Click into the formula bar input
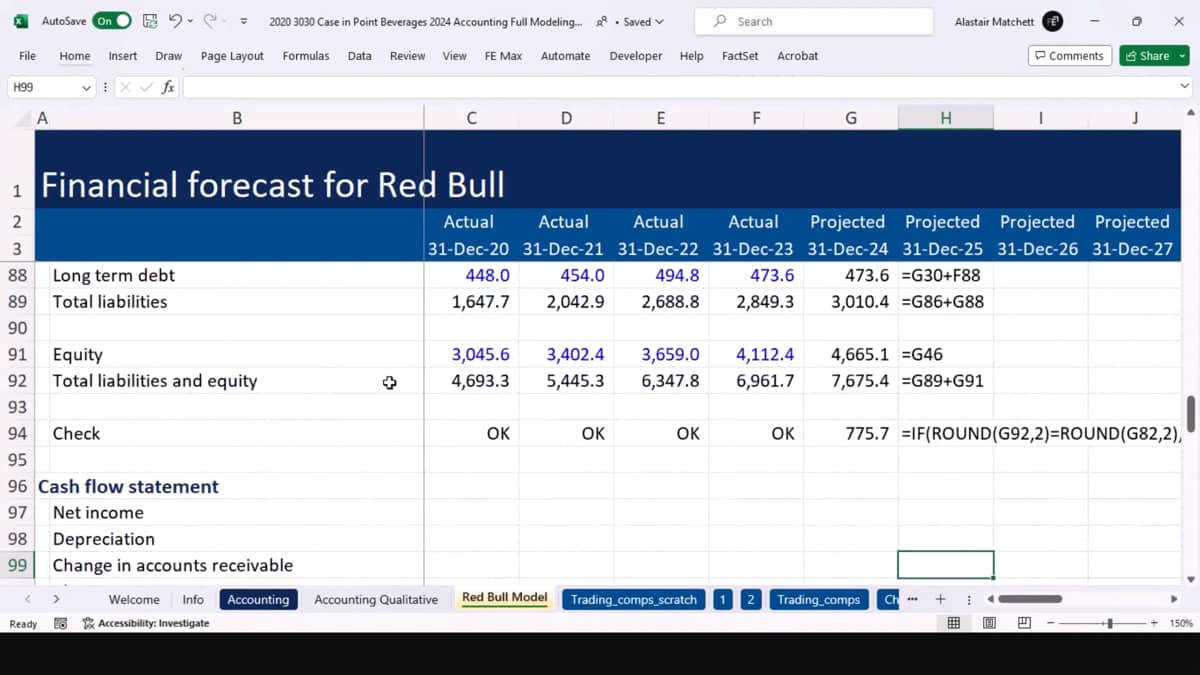The image size is (1200, 675). tap(678, 88)
